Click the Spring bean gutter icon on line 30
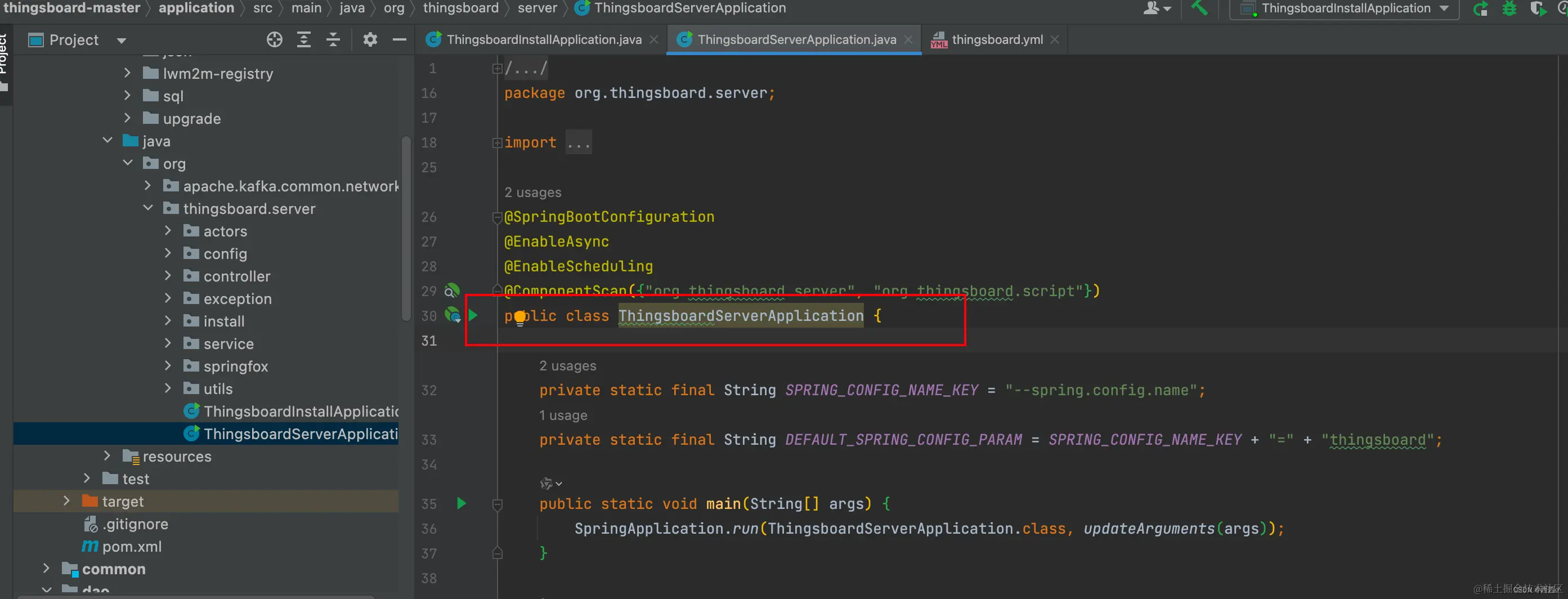 pos(453,315)
